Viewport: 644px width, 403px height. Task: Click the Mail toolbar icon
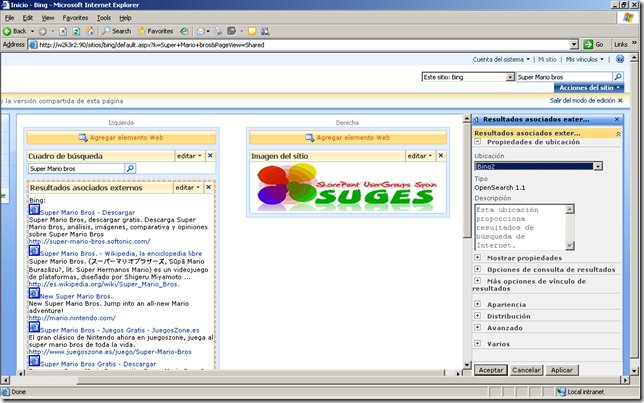coord(201,31)
